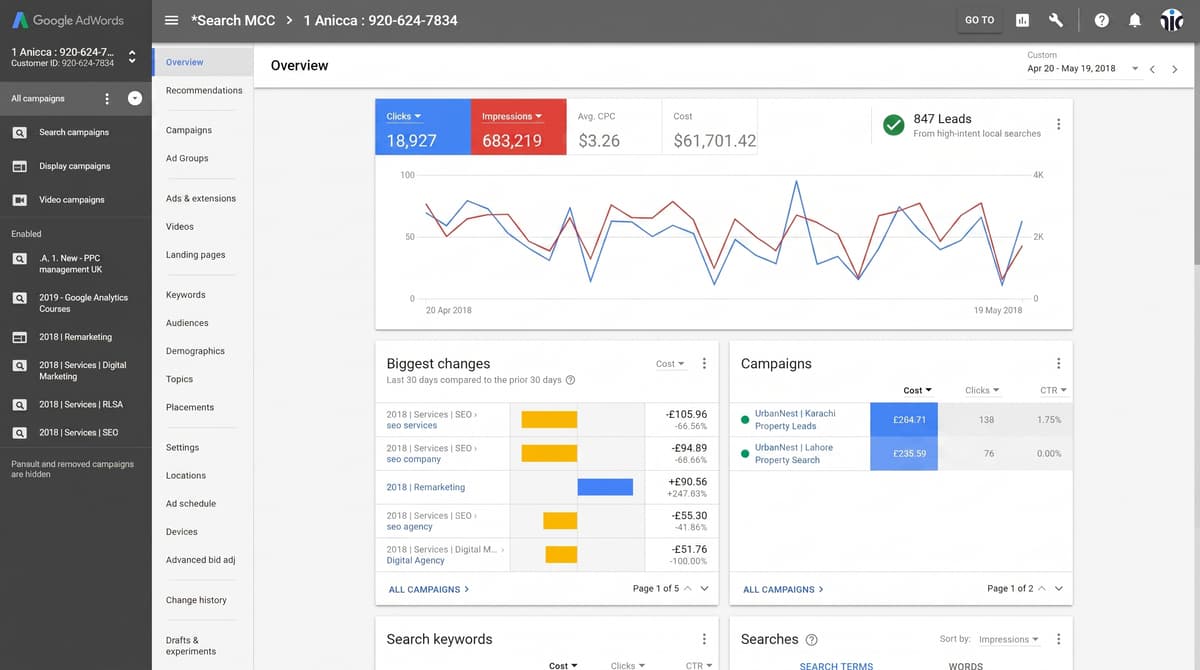1200x670 pixels.
Task: Open the leads card three-dot menu
Action: [x=1058, y=125]
